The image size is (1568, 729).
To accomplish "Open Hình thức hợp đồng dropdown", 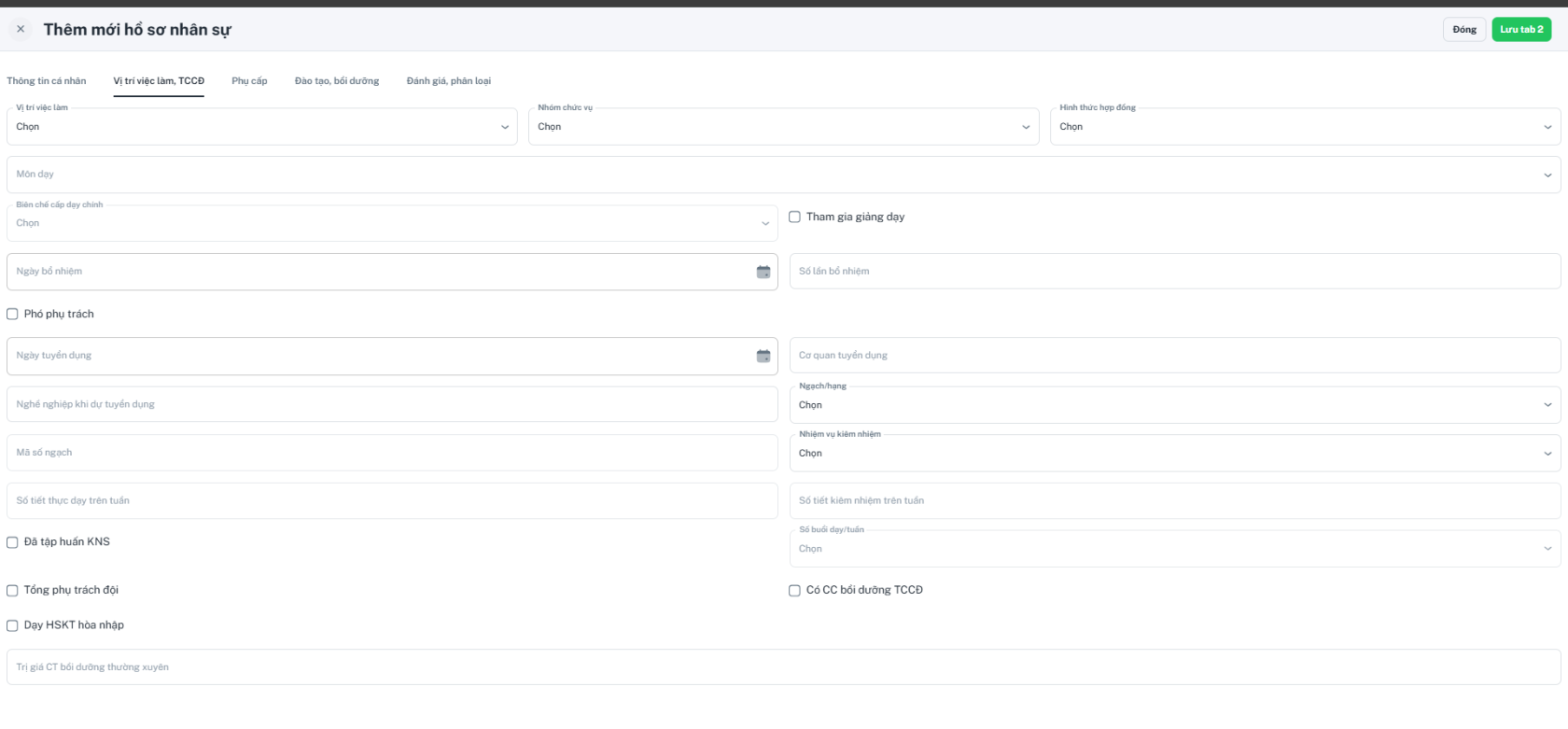I will (x=1306, y=127).
